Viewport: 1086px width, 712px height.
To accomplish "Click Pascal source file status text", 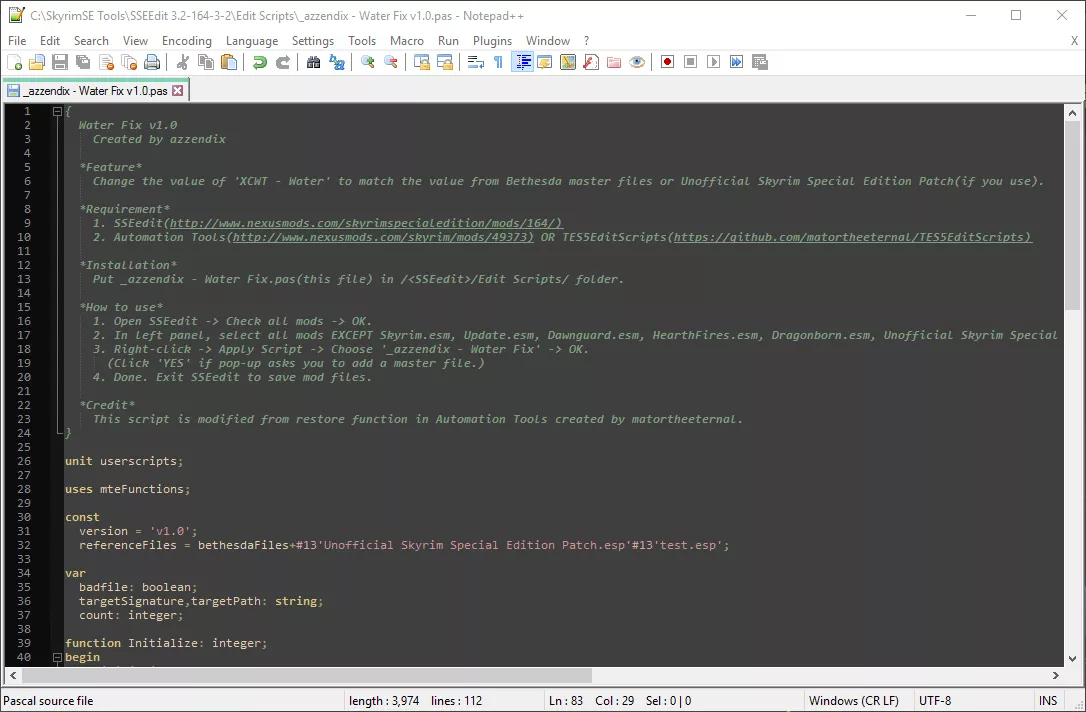I will coord(48,701).
